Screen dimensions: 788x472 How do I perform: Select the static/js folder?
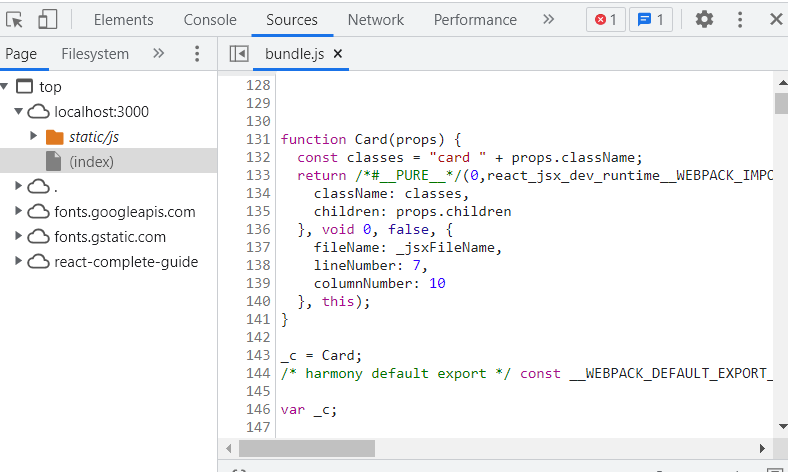(94, 137)
